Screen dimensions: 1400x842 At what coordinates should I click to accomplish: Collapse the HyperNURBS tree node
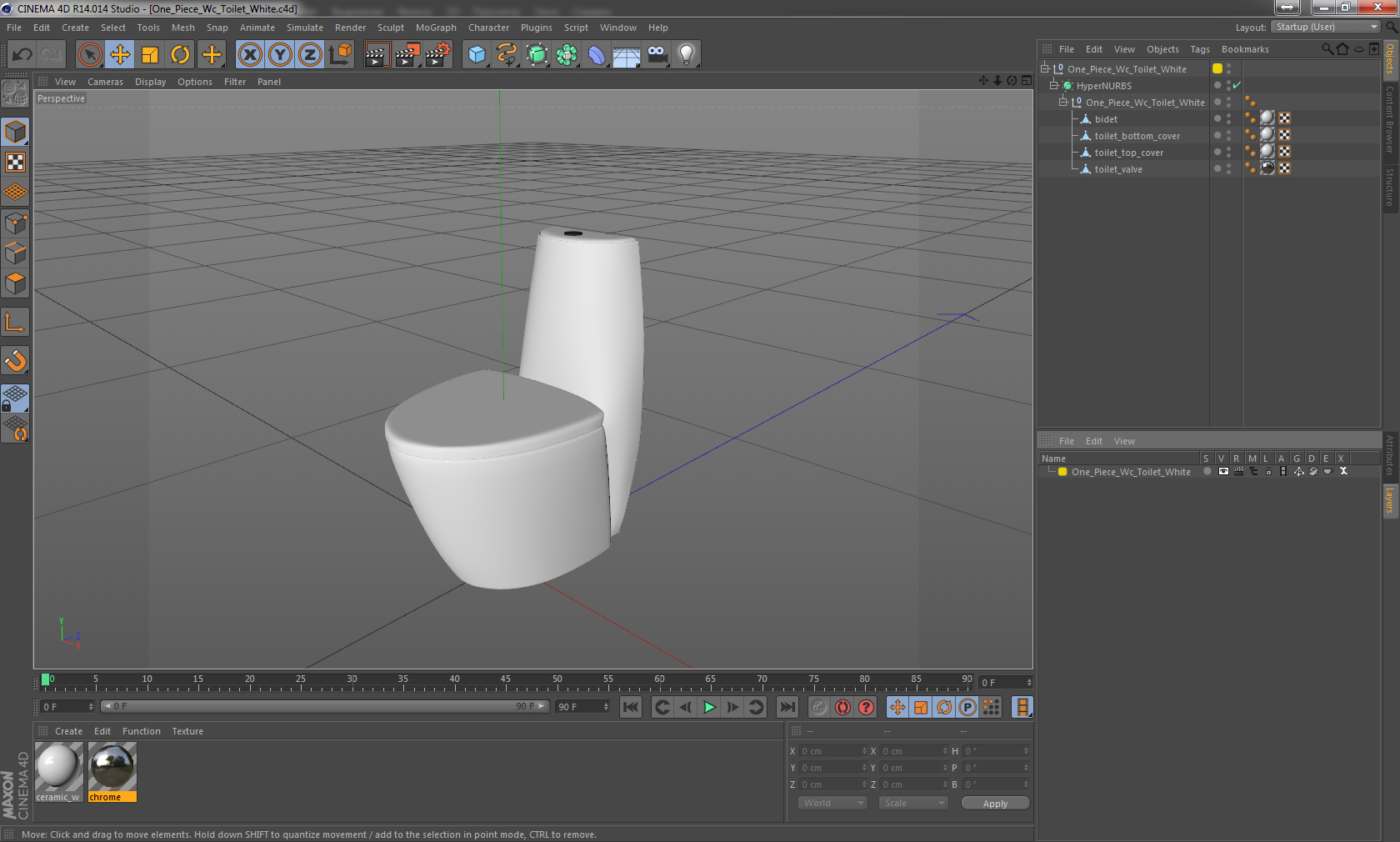[x=1053, y=86]
